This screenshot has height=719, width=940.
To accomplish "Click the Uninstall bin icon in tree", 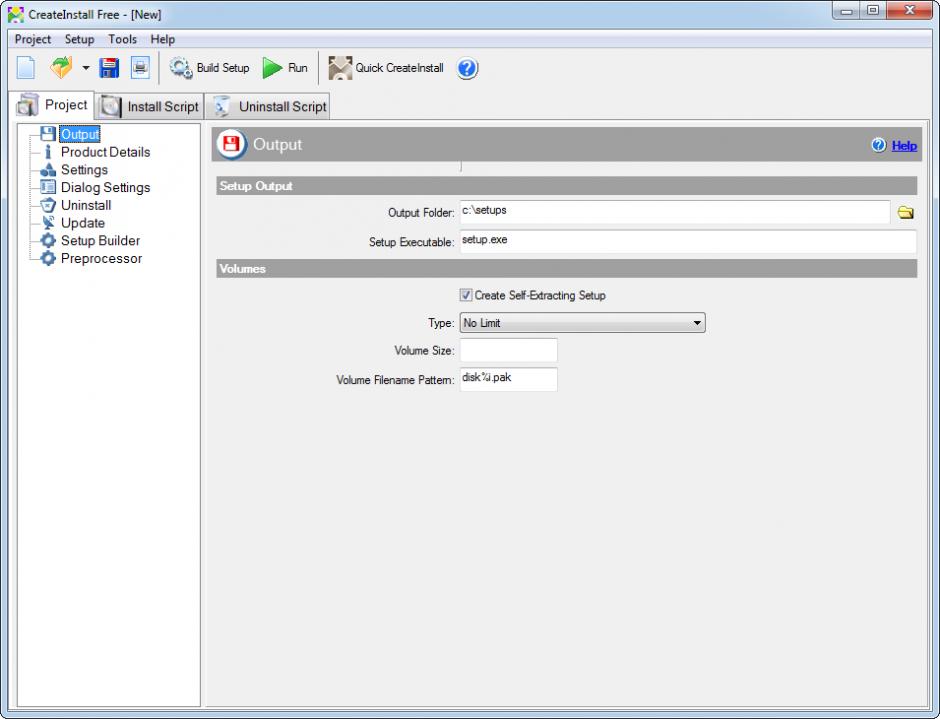I will (x=48, y=205).
